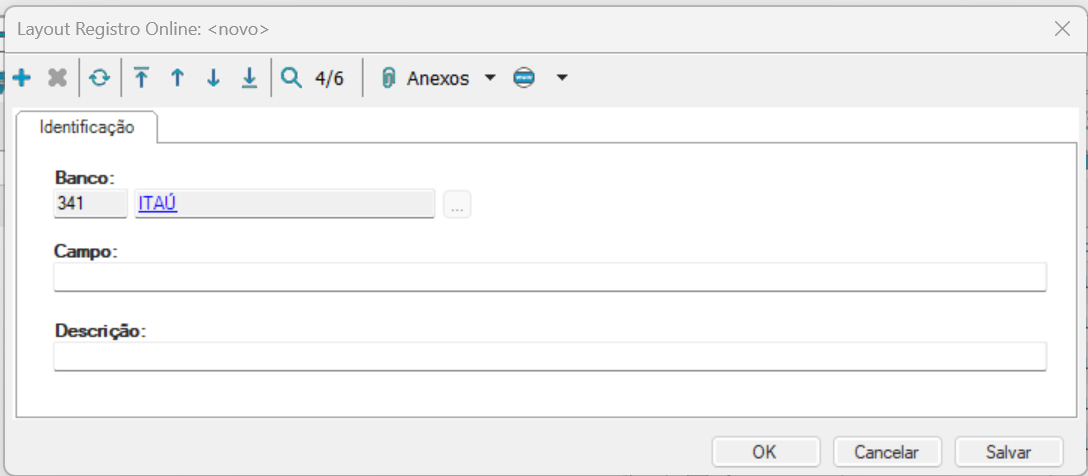This screenshot has width=1088, height=476.
Task: Click the OK button
Action: coord(765,451)
